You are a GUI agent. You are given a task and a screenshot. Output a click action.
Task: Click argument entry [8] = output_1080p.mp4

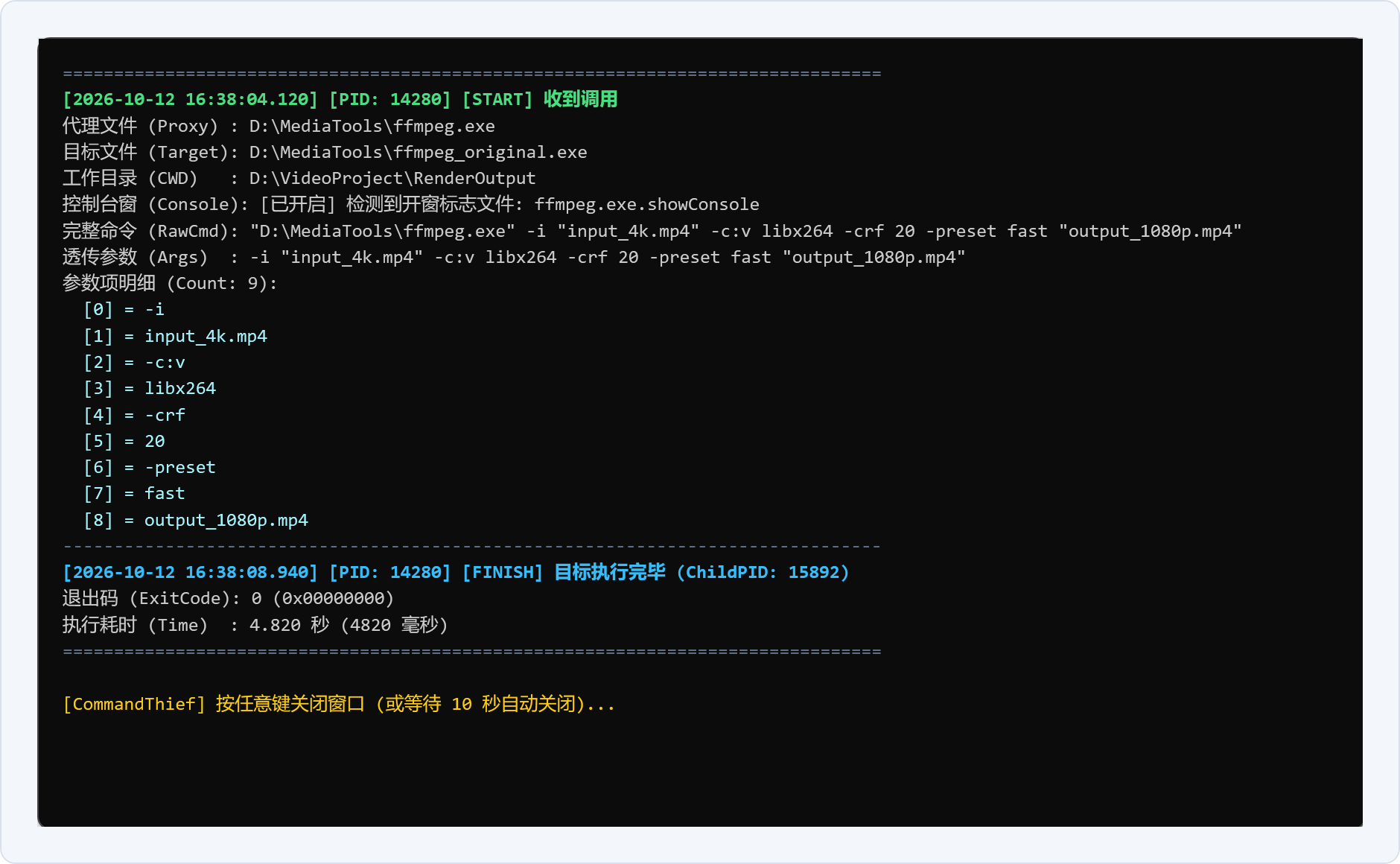pyautogui.click(x=196, y=520)
